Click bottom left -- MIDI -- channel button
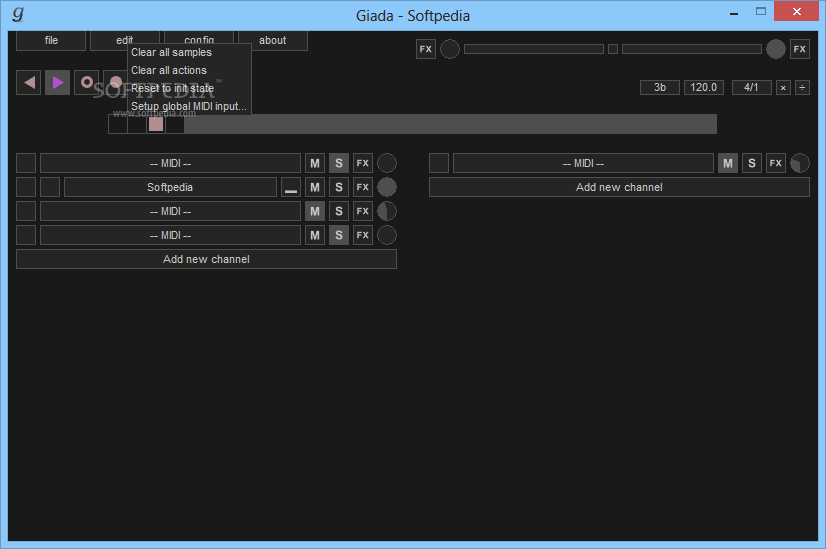Viewport: 826px width, 549px height. click(x=170, y=235)
